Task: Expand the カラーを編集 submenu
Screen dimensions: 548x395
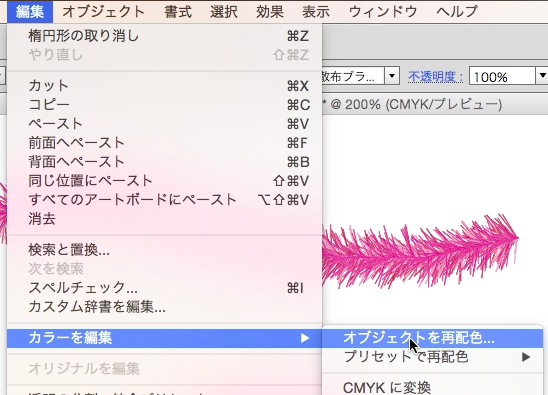Action: (164, 338)
